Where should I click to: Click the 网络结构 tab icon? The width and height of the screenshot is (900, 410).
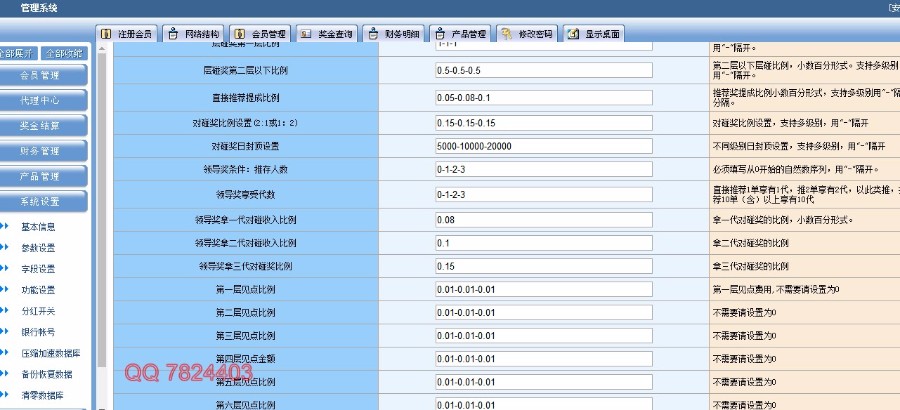173,34
